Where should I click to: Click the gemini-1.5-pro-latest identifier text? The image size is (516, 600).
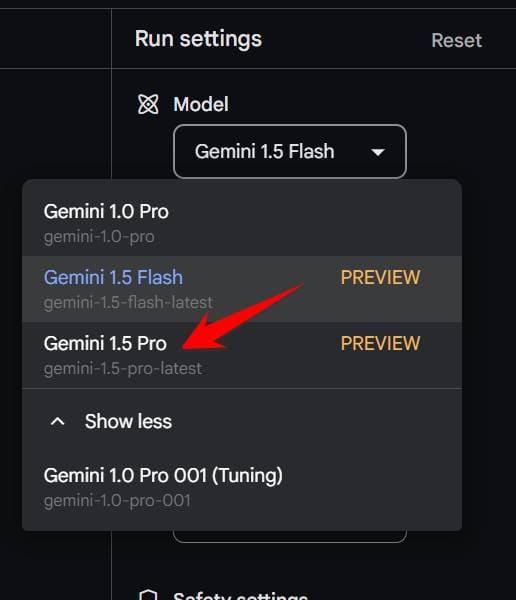[x=123, y=369]
